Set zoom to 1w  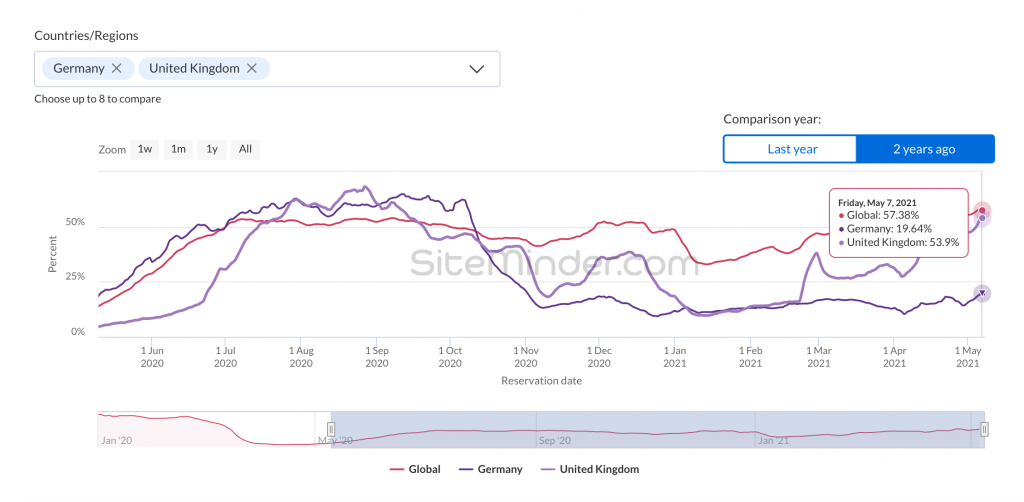click(145, 149)
